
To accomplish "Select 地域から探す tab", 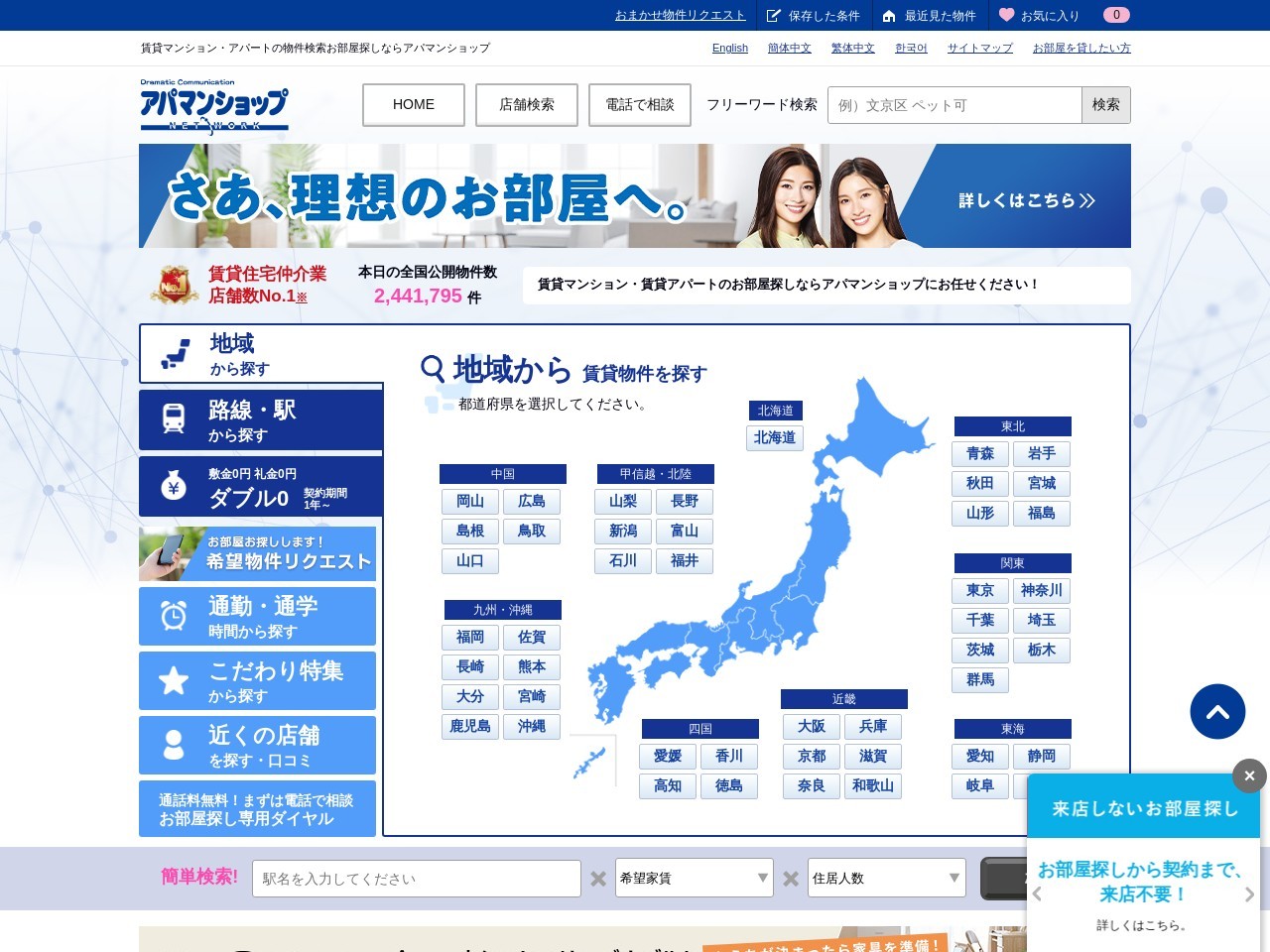I will (x=261, y=354).
